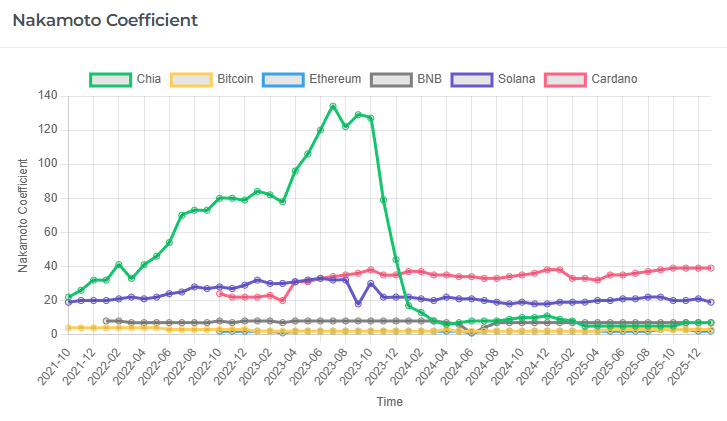Click the green Chia legend color box
Screen dimensions: 727x421
point(111,79)
